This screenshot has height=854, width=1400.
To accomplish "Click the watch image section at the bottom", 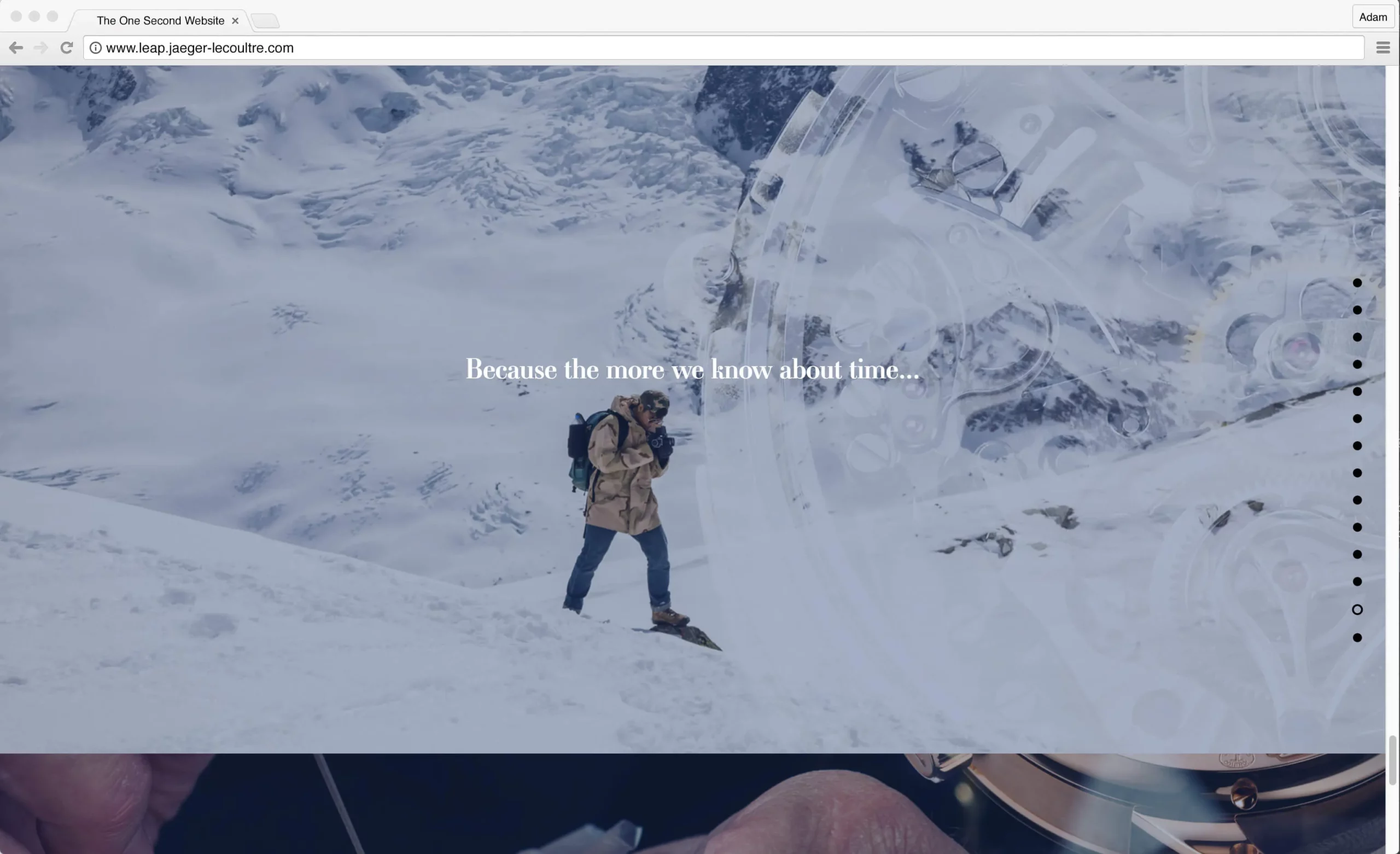I will 692,804.
